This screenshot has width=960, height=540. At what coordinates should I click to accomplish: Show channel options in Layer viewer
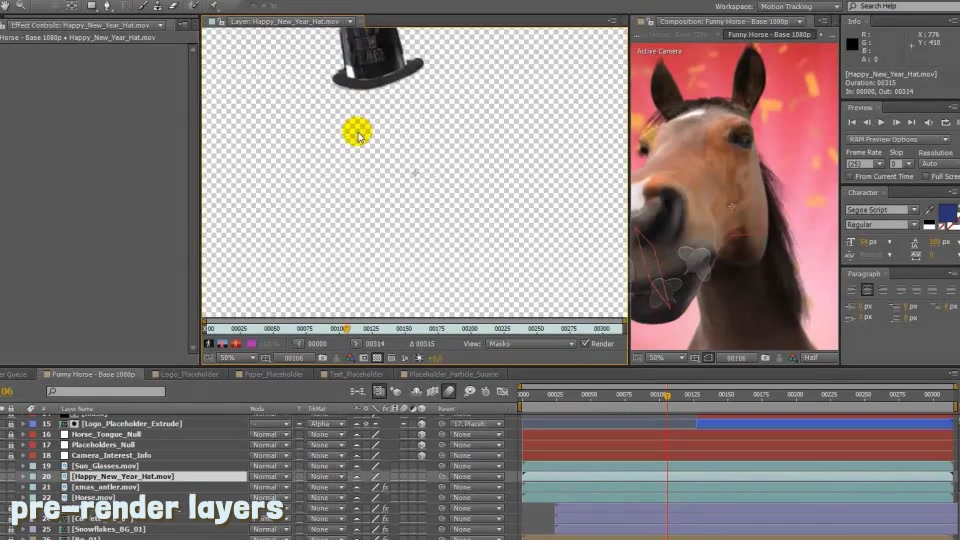[x=350, y=358]
